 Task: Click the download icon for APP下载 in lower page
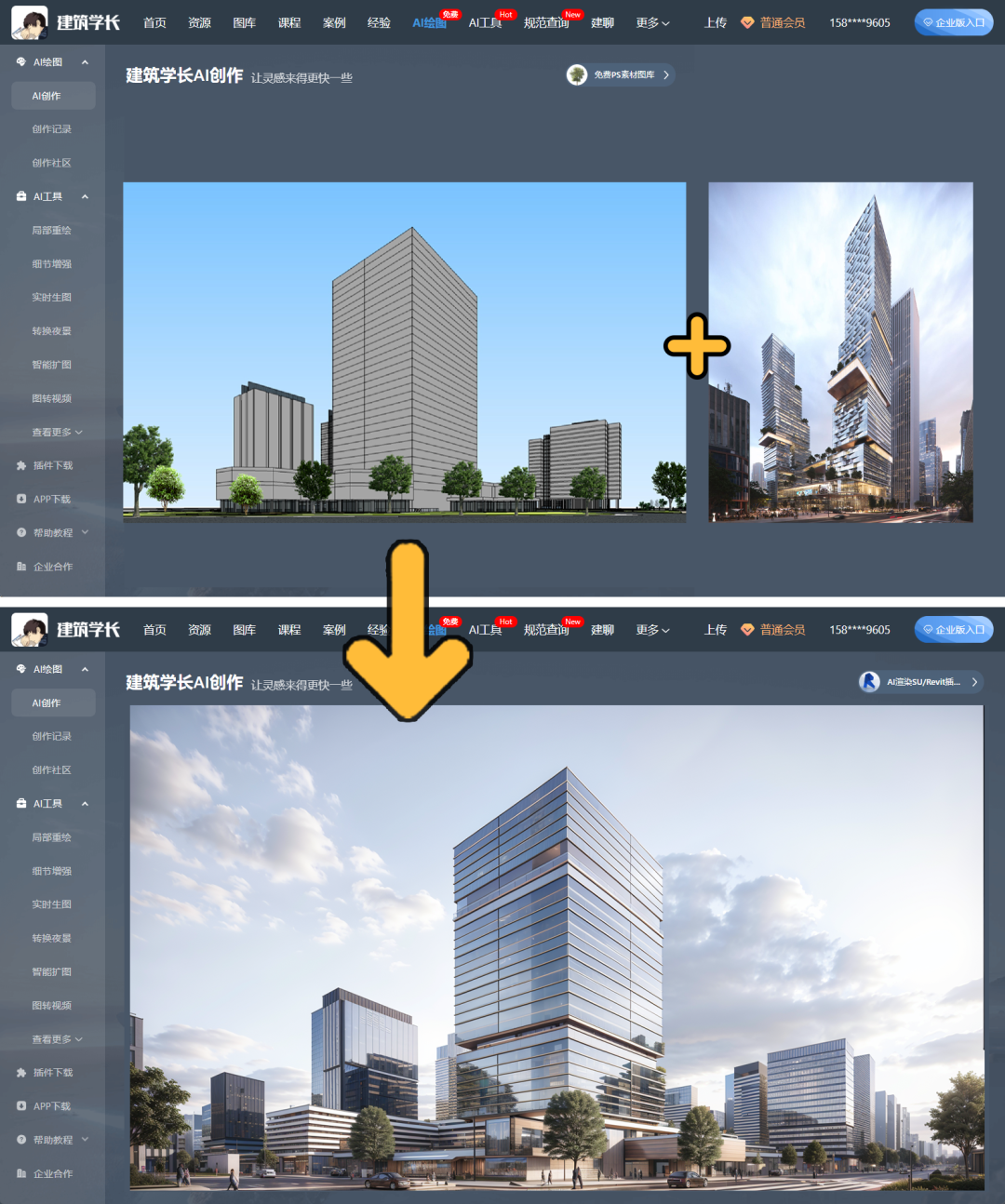[x=21, y=1105]
